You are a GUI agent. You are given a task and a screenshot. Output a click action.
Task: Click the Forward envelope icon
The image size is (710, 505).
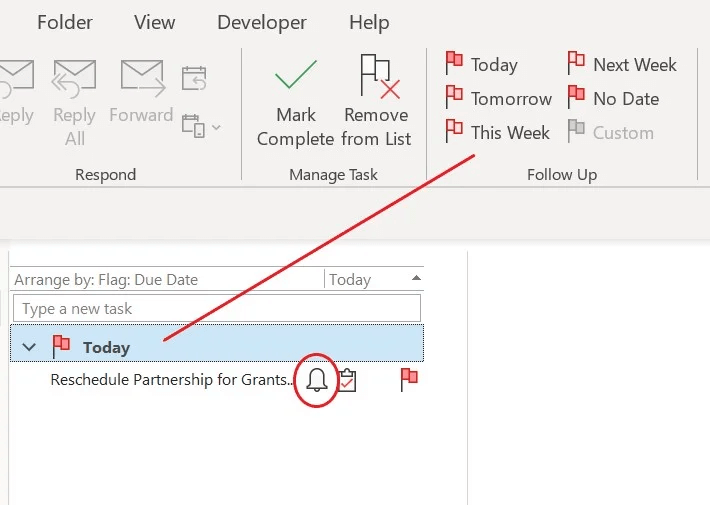(x=142, y=77)
